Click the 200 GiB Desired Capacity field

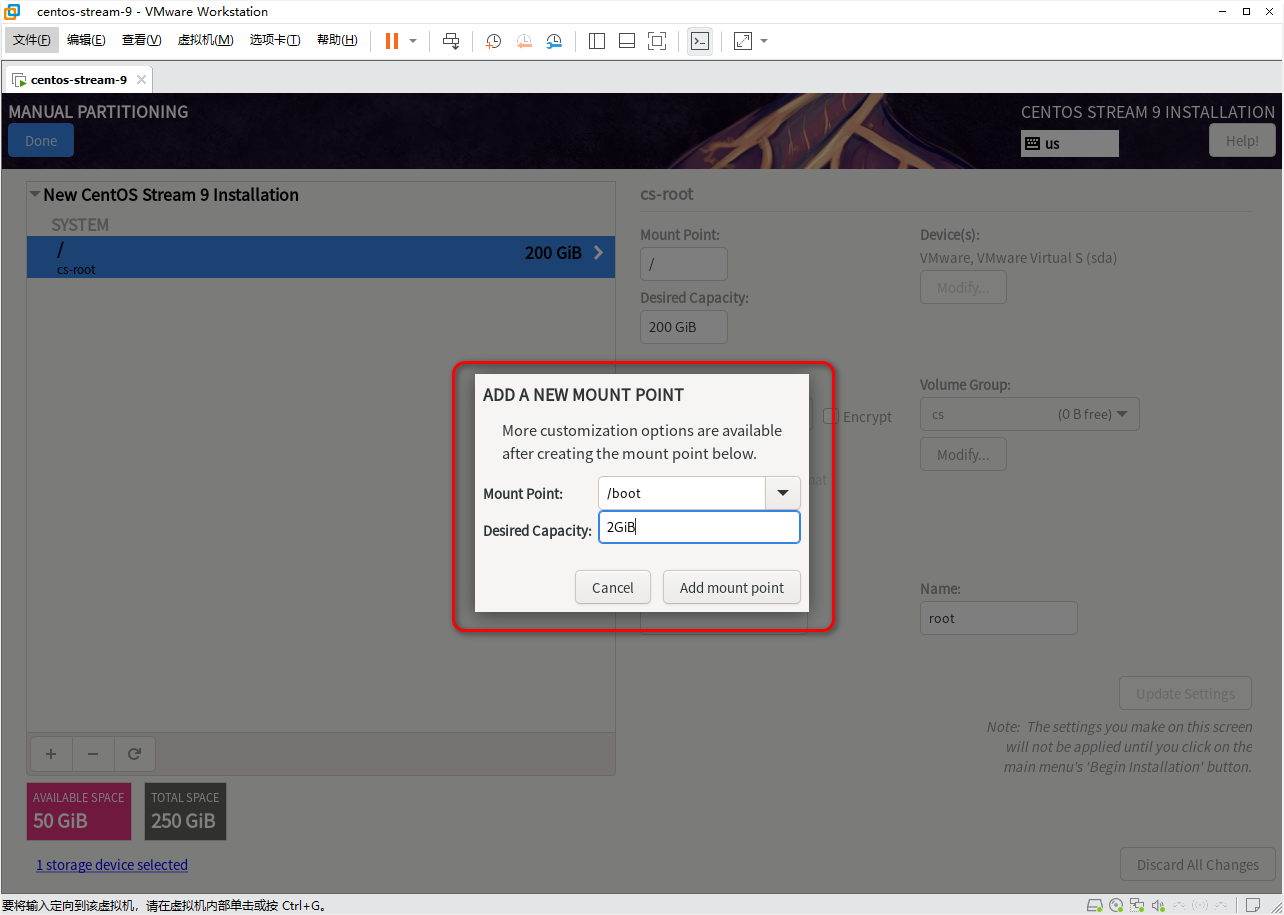tap(684, 327)
